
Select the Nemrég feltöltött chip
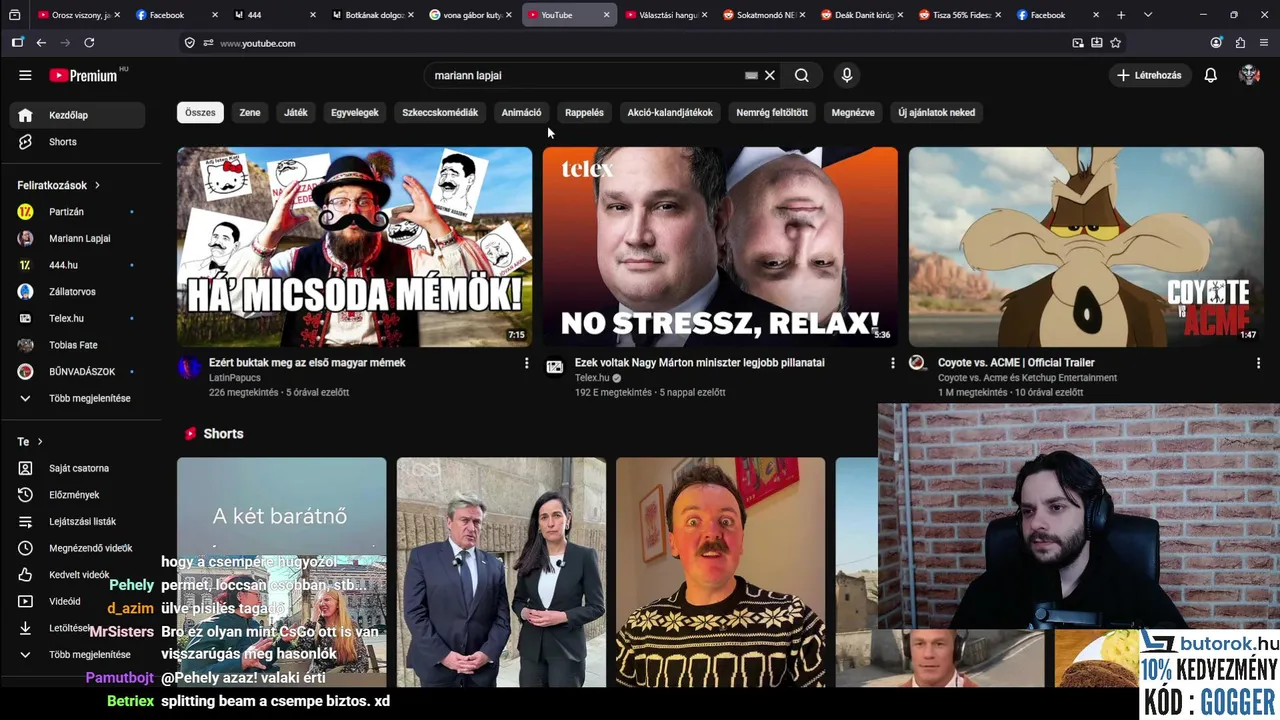tap(772, 112)
